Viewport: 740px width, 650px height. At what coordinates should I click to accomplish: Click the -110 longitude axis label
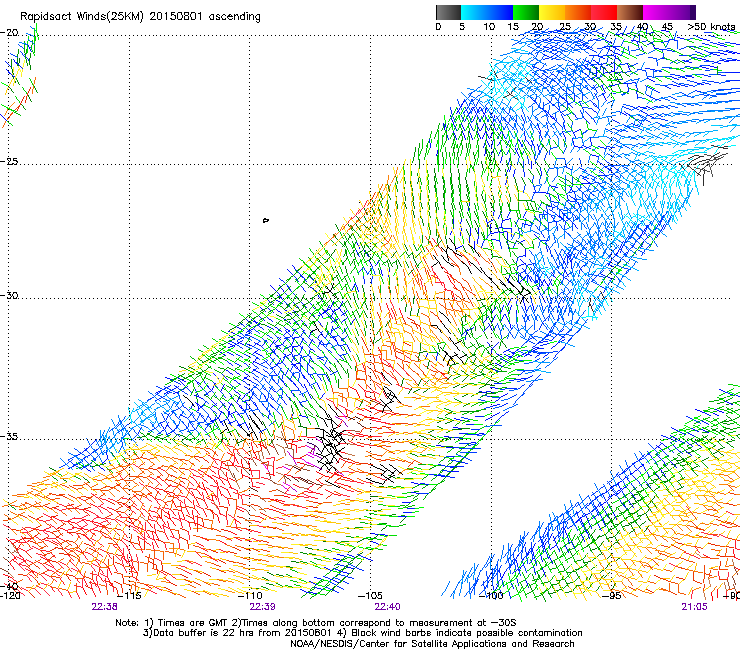coord(250,596)
